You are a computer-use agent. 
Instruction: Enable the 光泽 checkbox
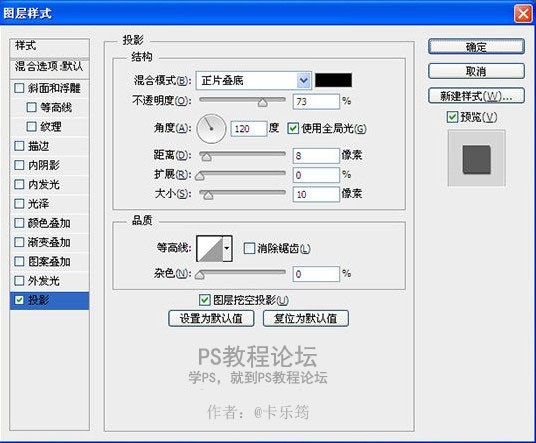19,204
